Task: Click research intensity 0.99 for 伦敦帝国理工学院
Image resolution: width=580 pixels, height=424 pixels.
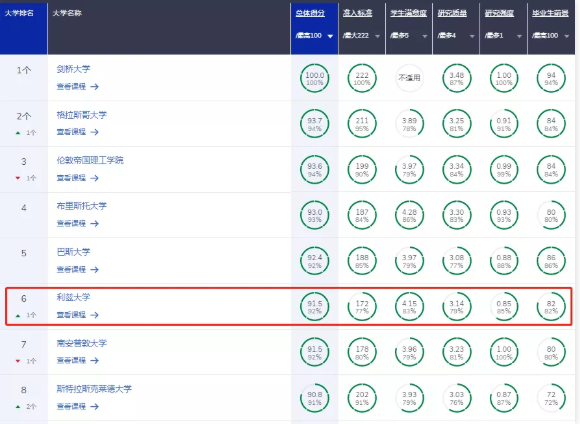Action: tap(504, 169)
